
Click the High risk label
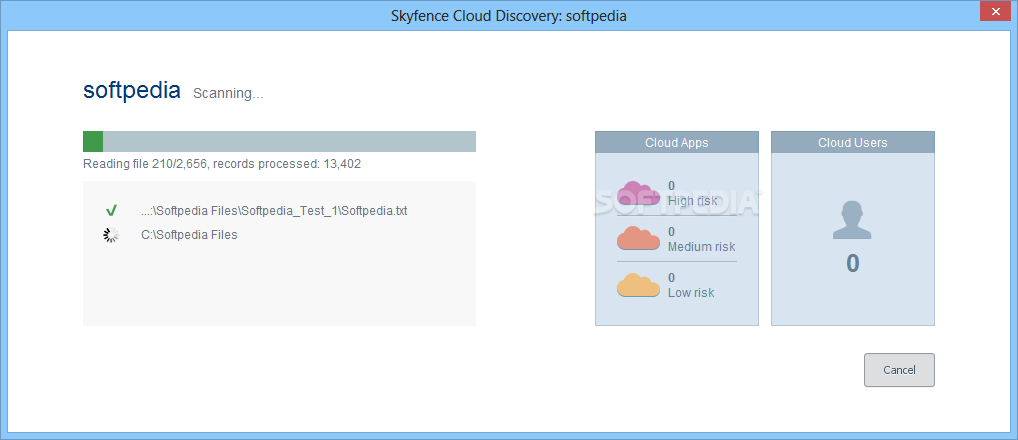[693, 201]
